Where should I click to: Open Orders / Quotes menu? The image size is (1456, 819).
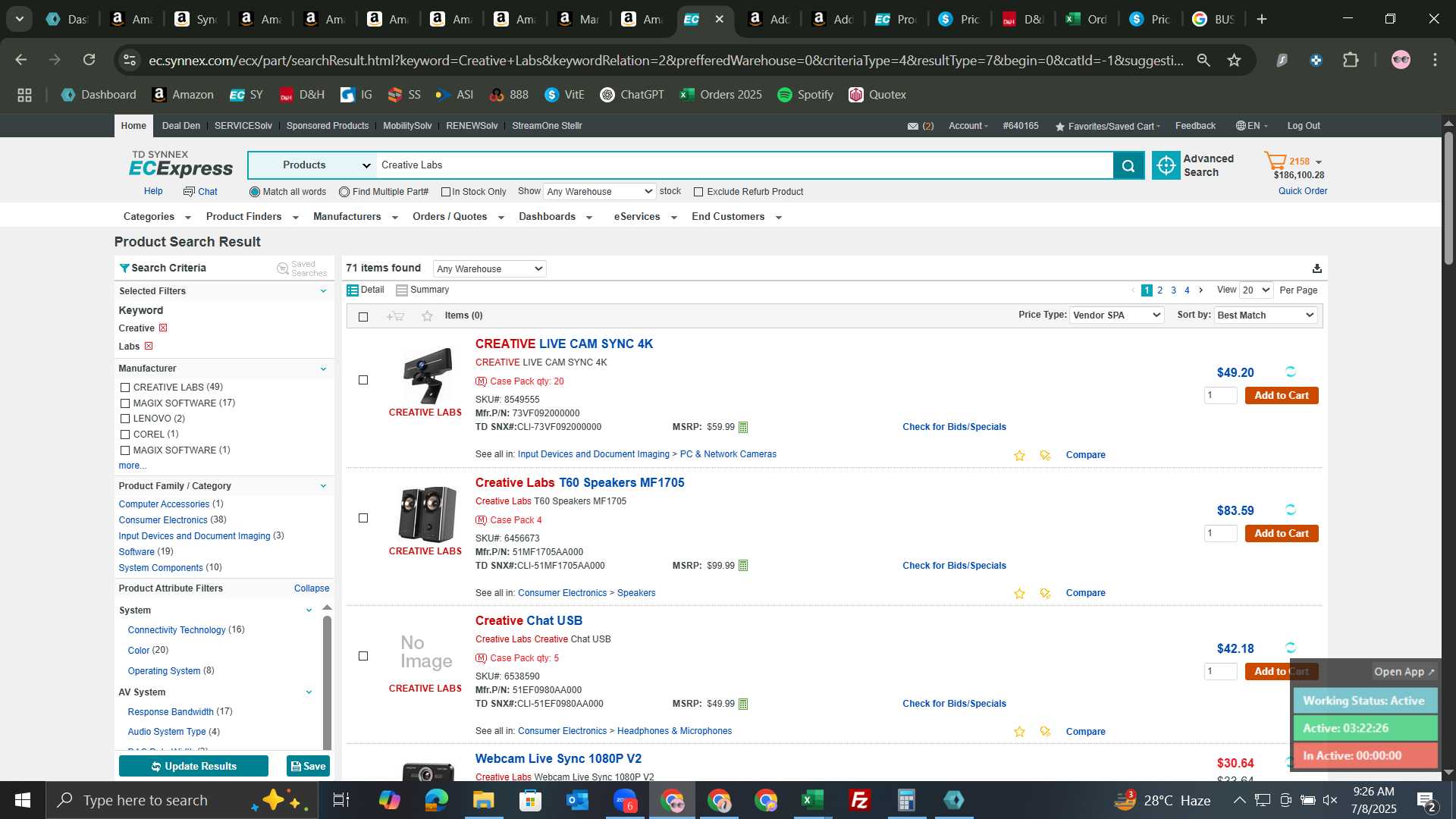(x=458, y=217)
